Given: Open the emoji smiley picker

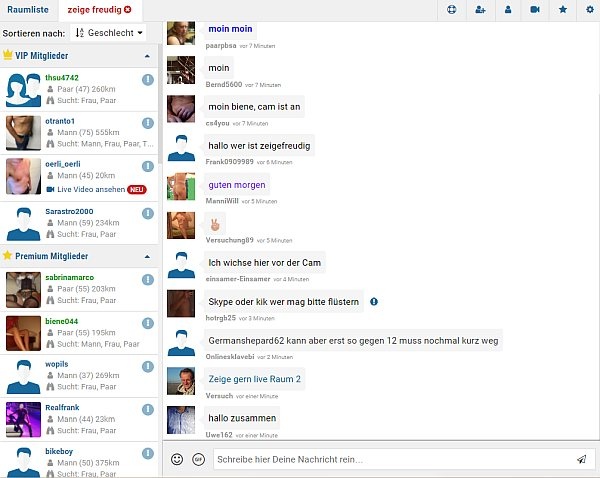Looking at the screenshot, I should pyautogui.click(x=177, y=459).
